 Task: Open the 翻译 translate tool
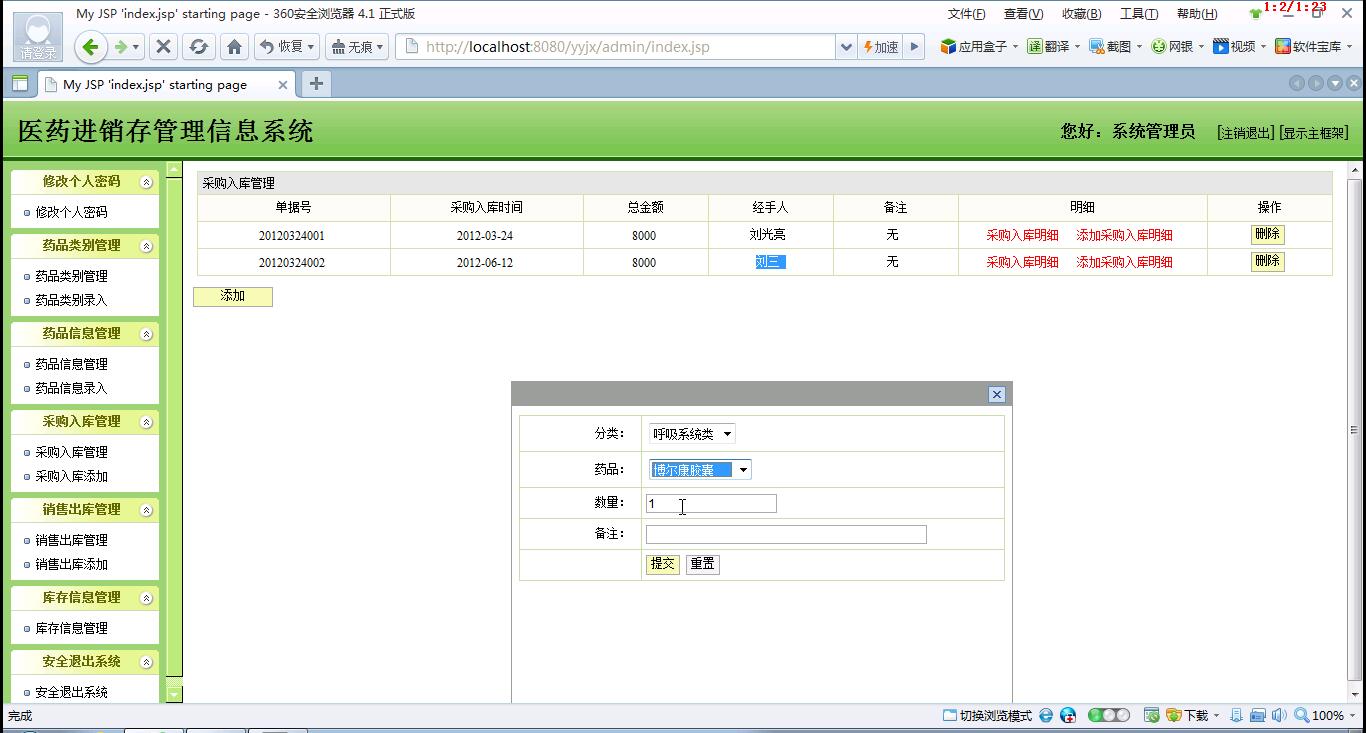1048,47
